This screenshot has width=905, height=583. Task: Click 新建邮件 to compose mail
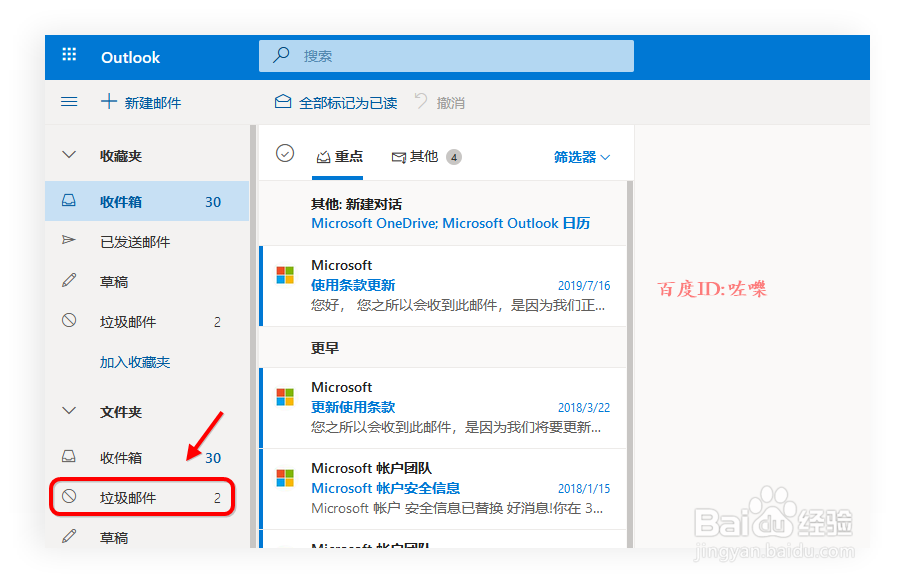[141, 102]
